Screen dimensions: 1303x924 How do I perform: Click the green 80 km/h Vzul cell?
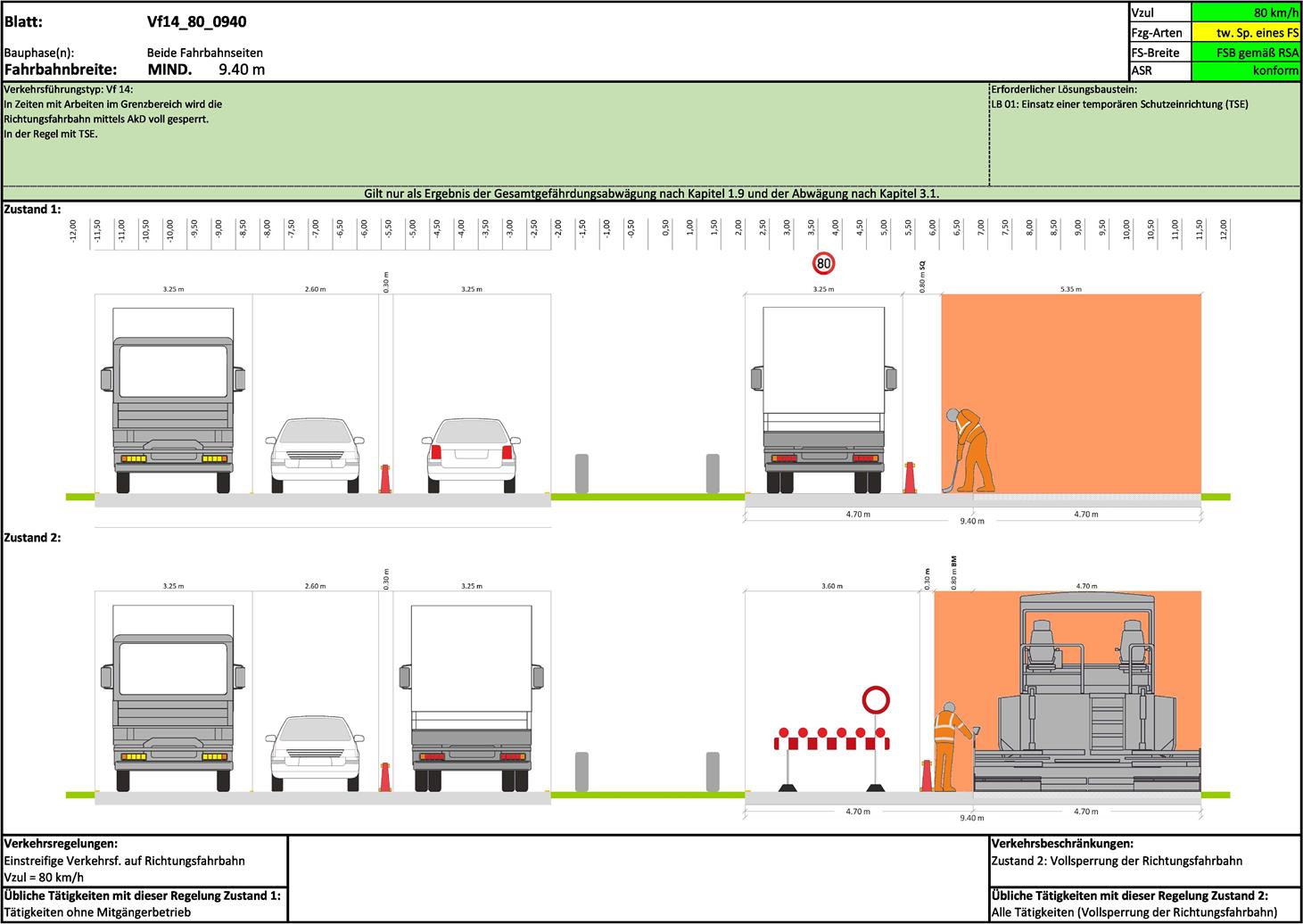point(1246,12)
